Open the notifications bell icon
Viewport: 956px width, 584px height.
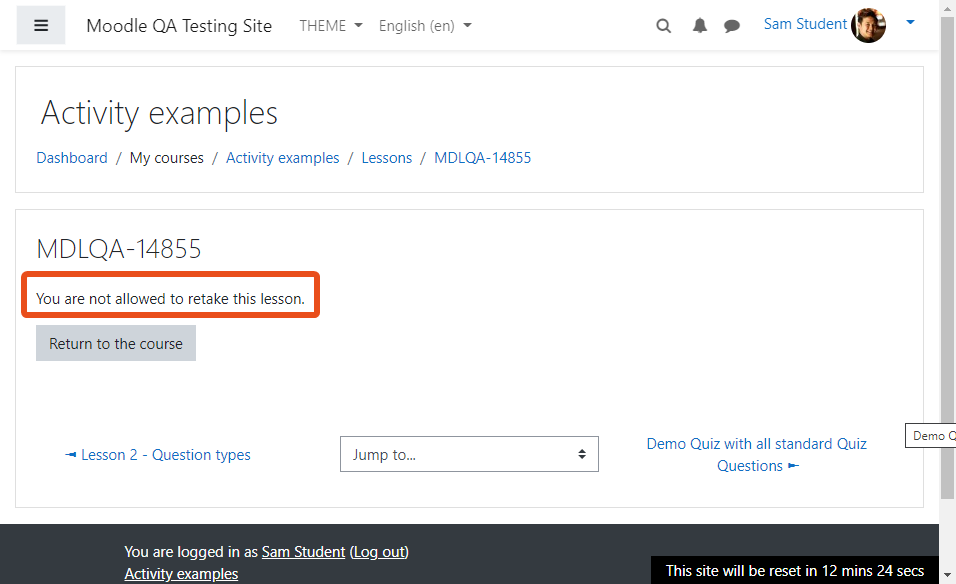click(x=700, y=26)
